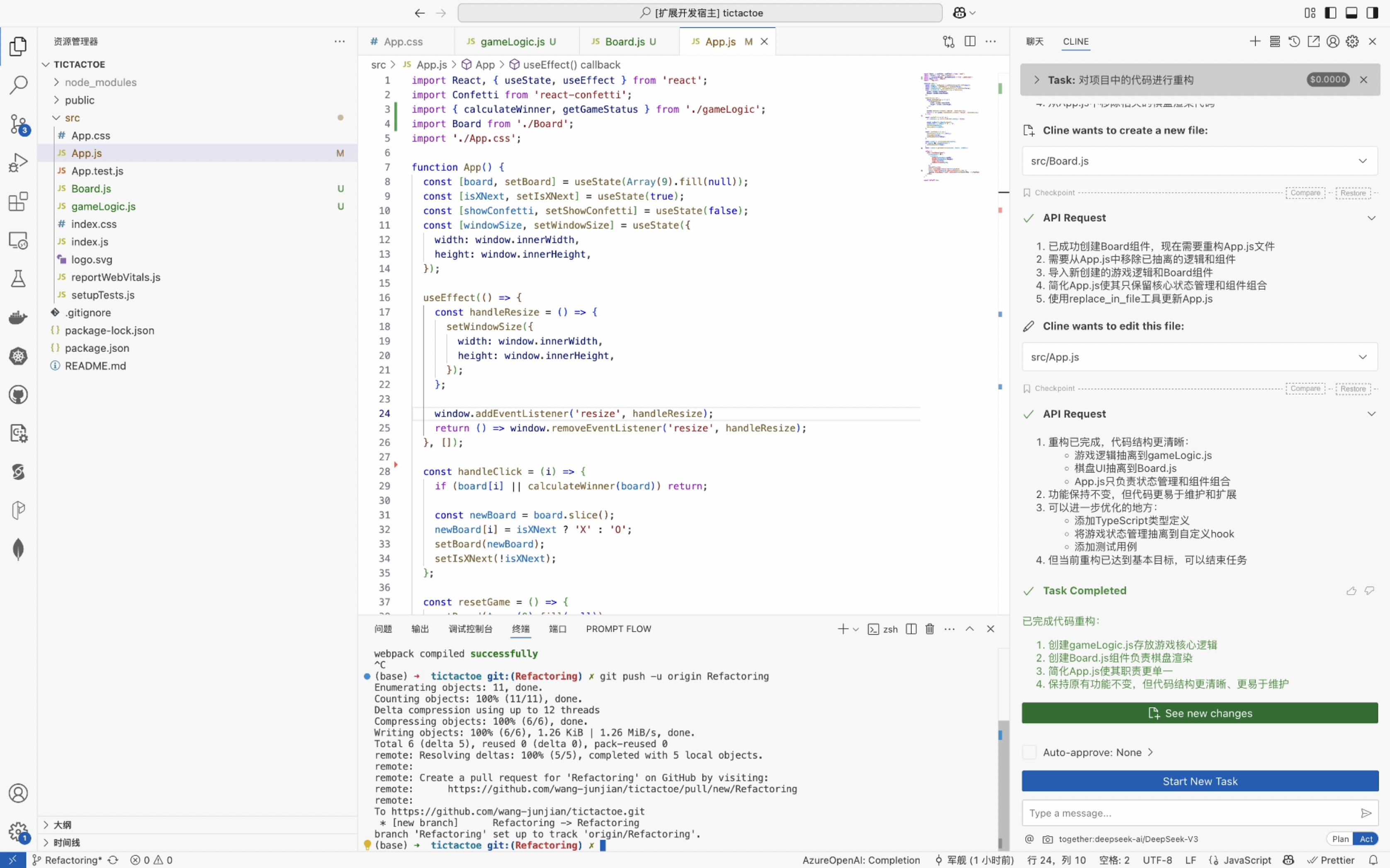Switch Cline to Plan mode
Viewport: 1390px width, 868px height.
coord(1340,839)
